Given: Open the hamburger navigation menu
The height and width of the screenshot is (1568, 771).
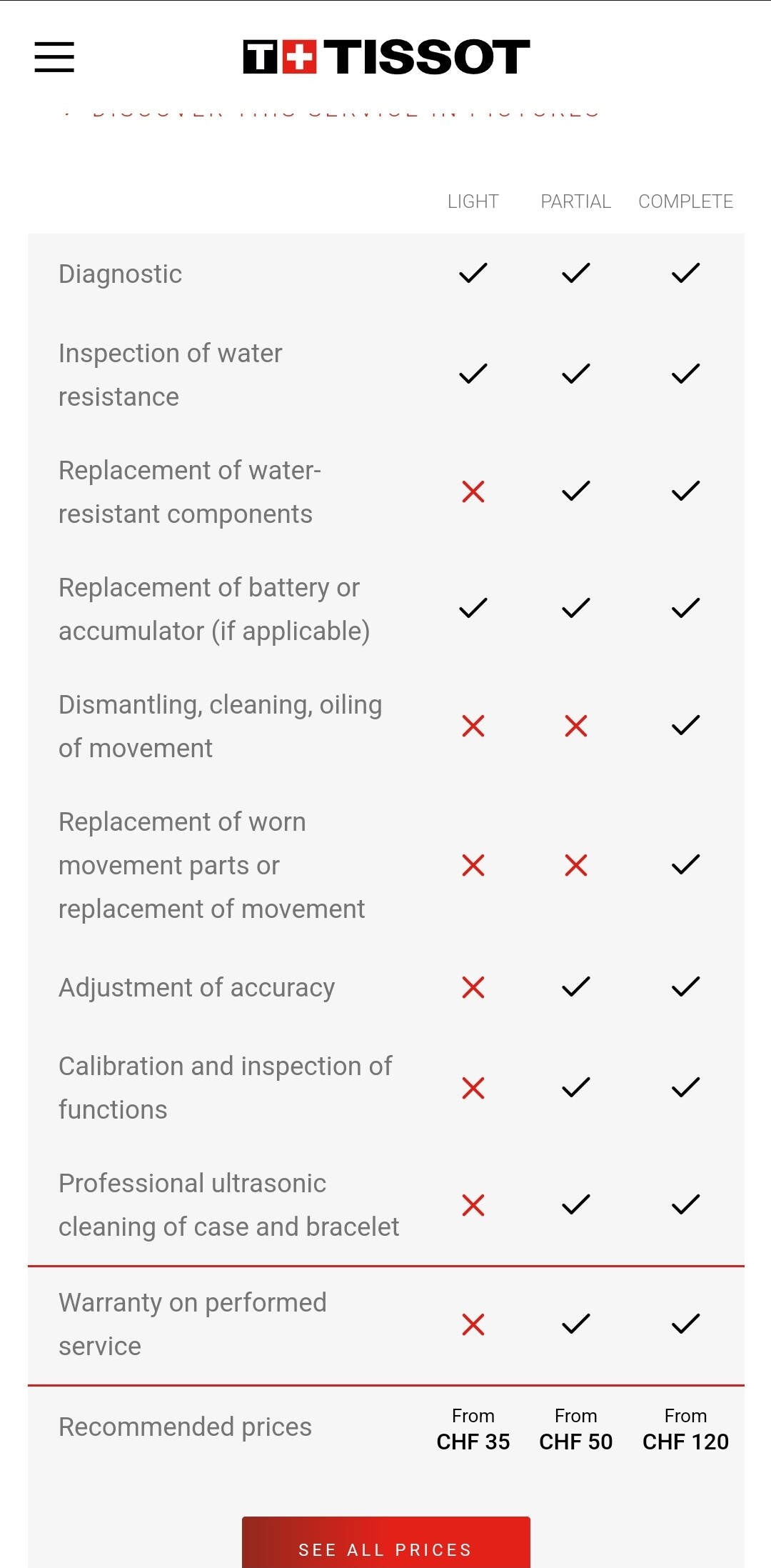Looking at the screenshot, I should click(54, 57).
